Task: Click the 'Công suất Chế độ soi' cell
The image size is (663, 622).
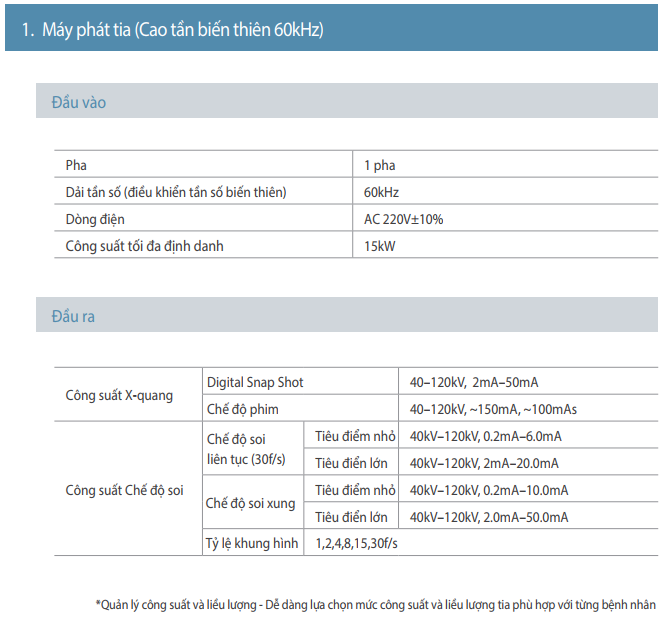Action: click(124, 491)
